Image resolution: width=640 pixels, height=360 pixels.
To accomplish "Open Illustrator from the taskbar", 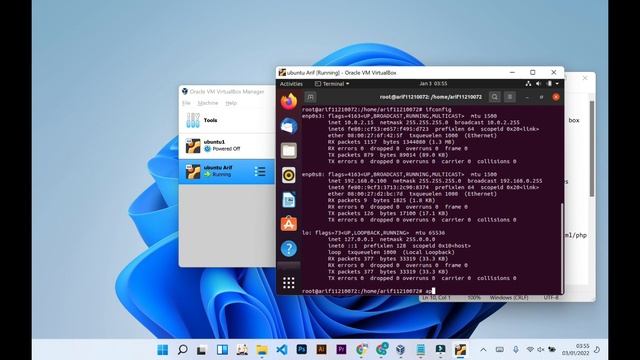I will click(x=321, y=350).
